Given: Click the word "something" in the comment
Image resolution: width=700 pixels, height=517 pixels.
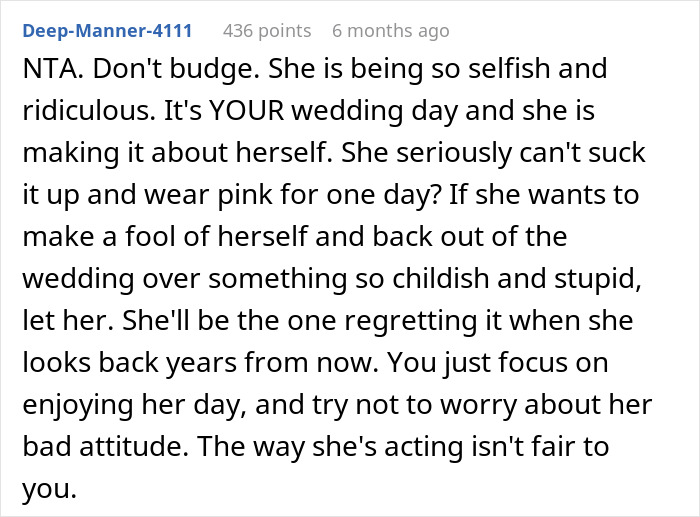Looking at the screenshot, I should click(x=278, y=279).
